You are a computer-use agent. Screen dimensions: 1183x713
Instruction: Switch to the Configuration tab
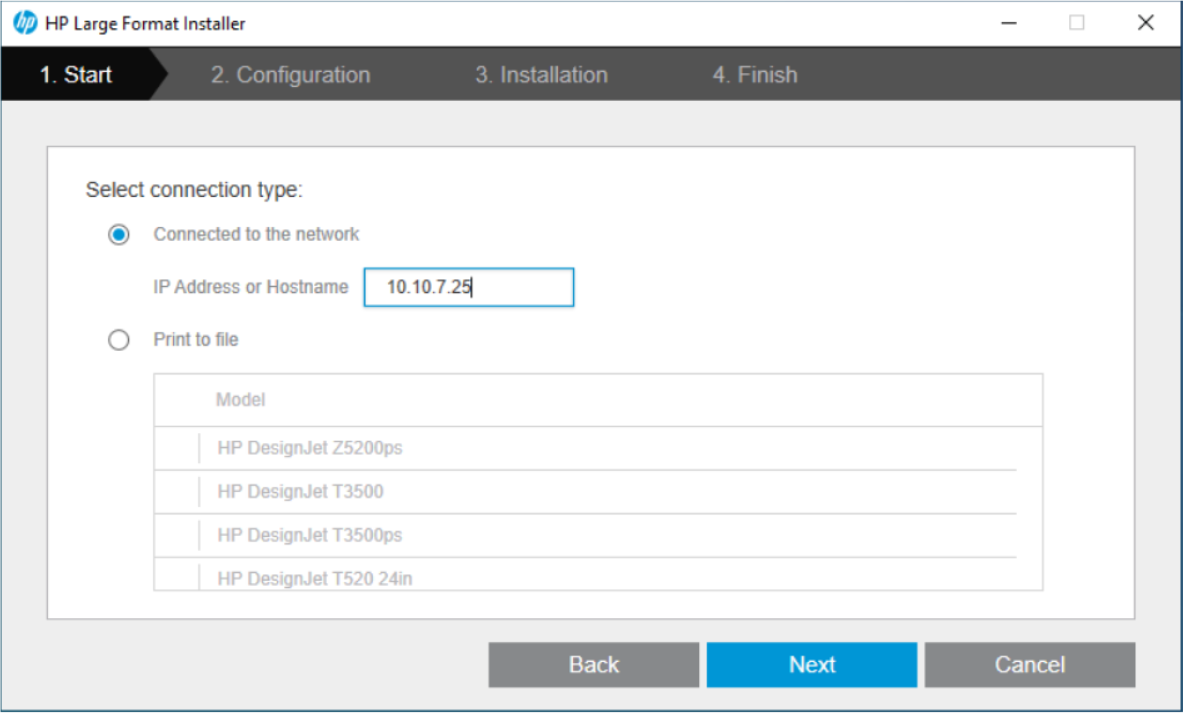click(291, 74)
